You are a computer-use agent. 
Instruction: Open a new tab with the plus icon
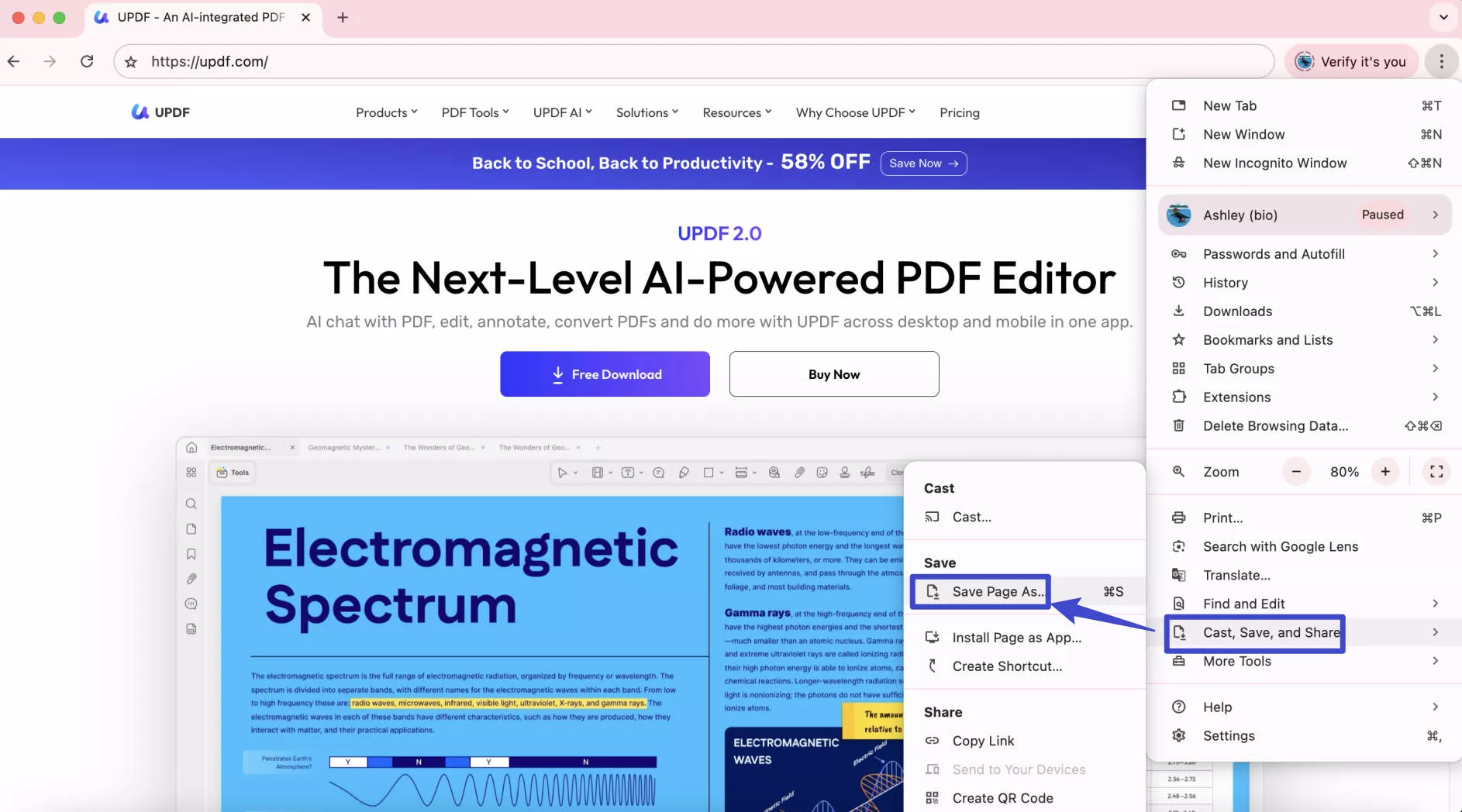[343, 17]
